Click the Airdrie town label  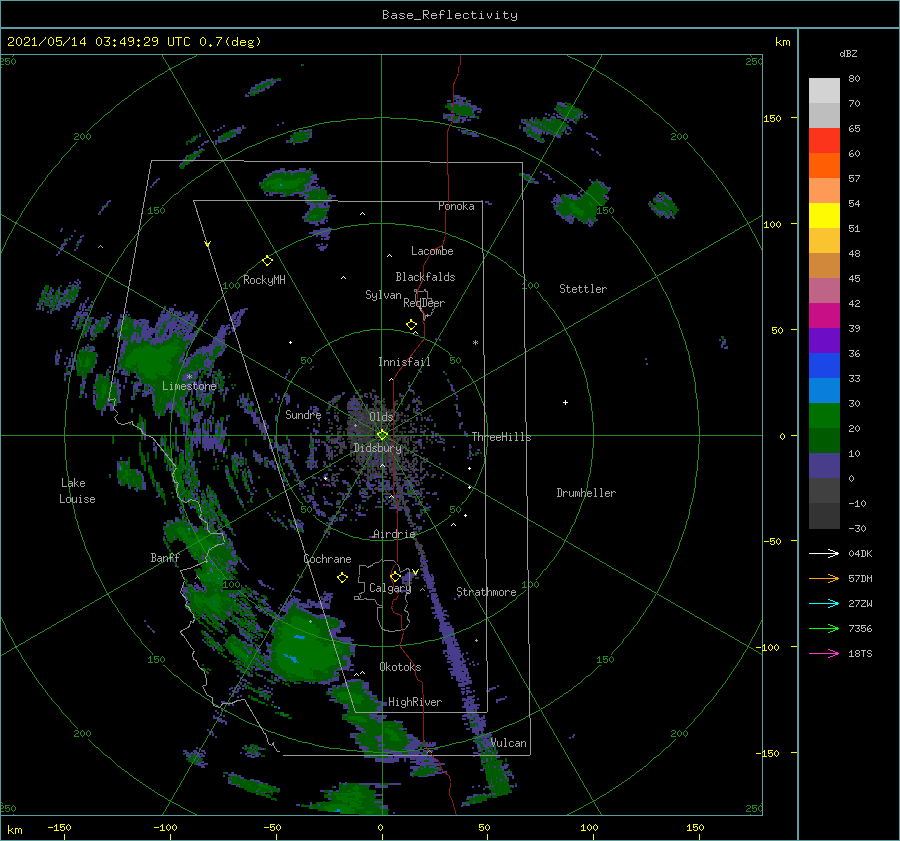tap(394, 534)
